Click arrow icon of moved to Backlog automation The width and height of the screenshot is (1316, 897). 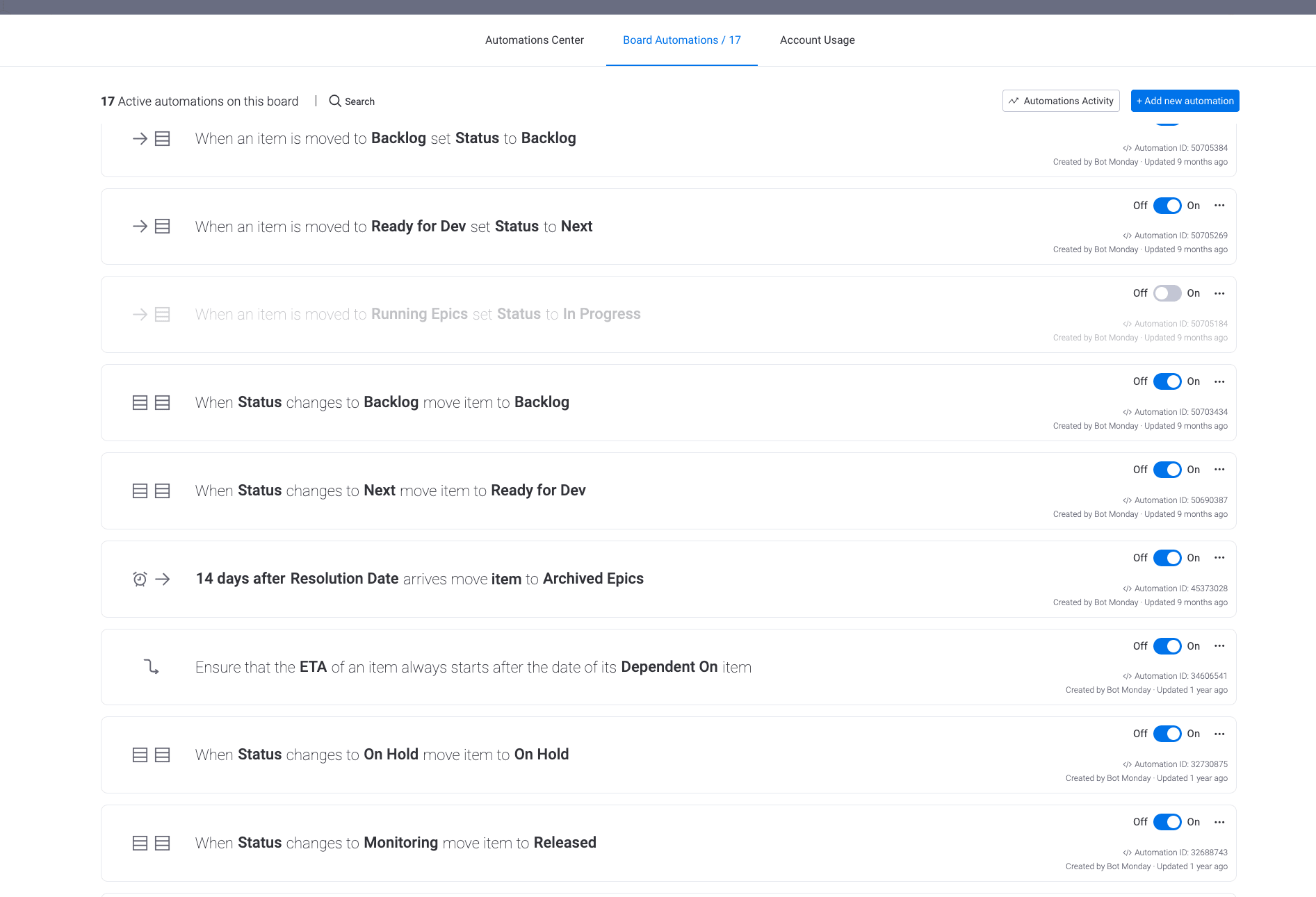(x=140, y=139)
